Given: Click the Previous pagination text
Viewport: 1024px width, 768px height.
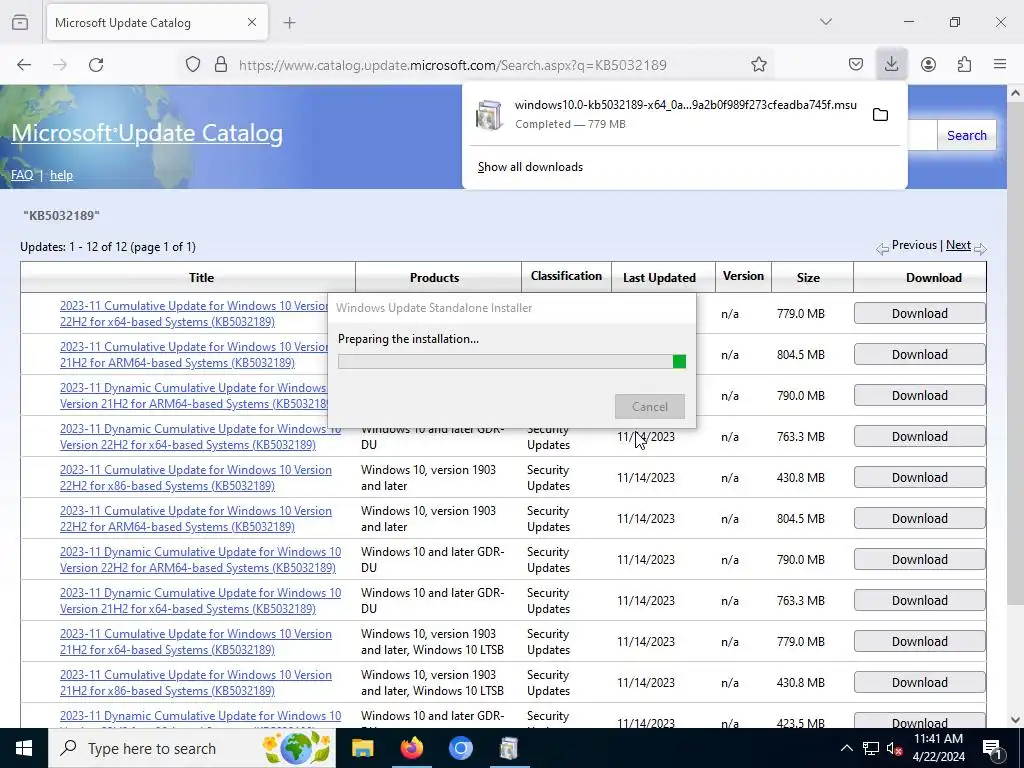Looking at the screenshot, I should click(x=914, y=245).
